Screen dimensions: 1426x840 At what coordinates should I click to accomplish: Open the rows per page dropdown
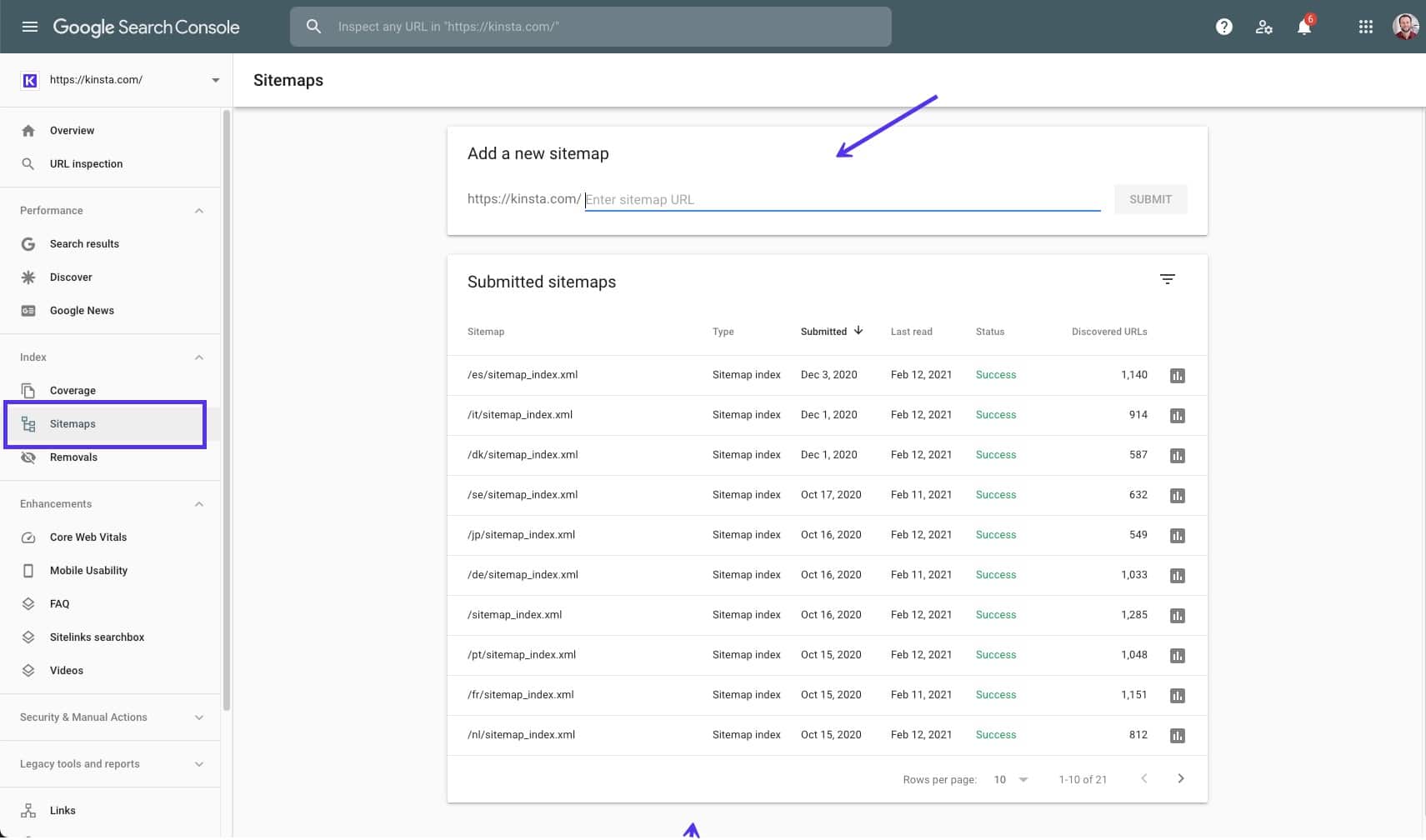tap(1011, 780)
